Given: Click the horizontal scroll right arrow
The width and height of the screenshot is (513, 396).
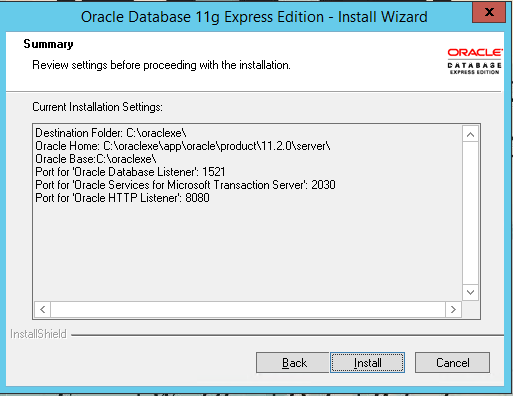Looking at the screenshot, I should pos(453,310).
